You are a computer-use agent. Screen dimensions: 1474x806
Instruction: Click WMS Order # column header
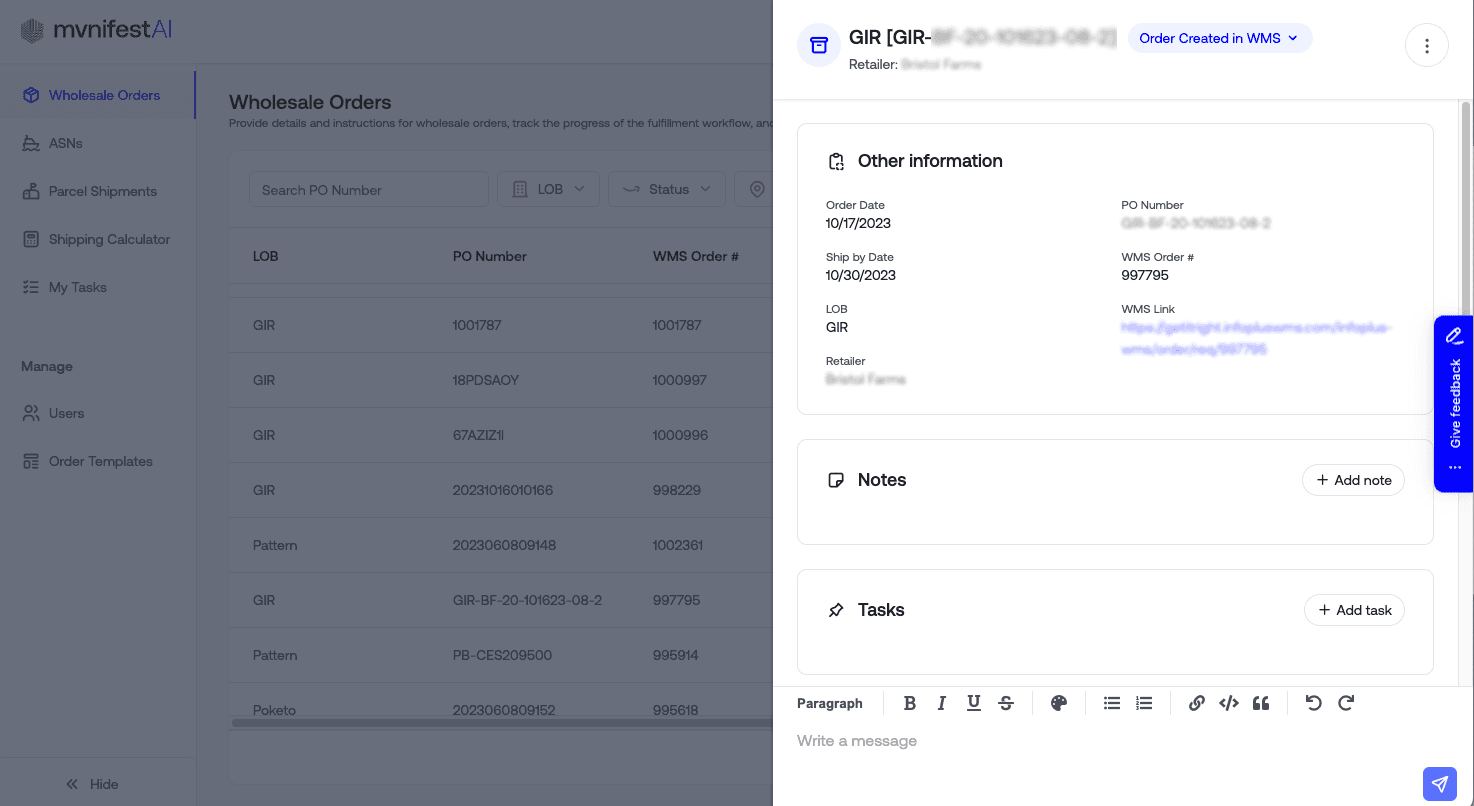(x=696, y=256)
